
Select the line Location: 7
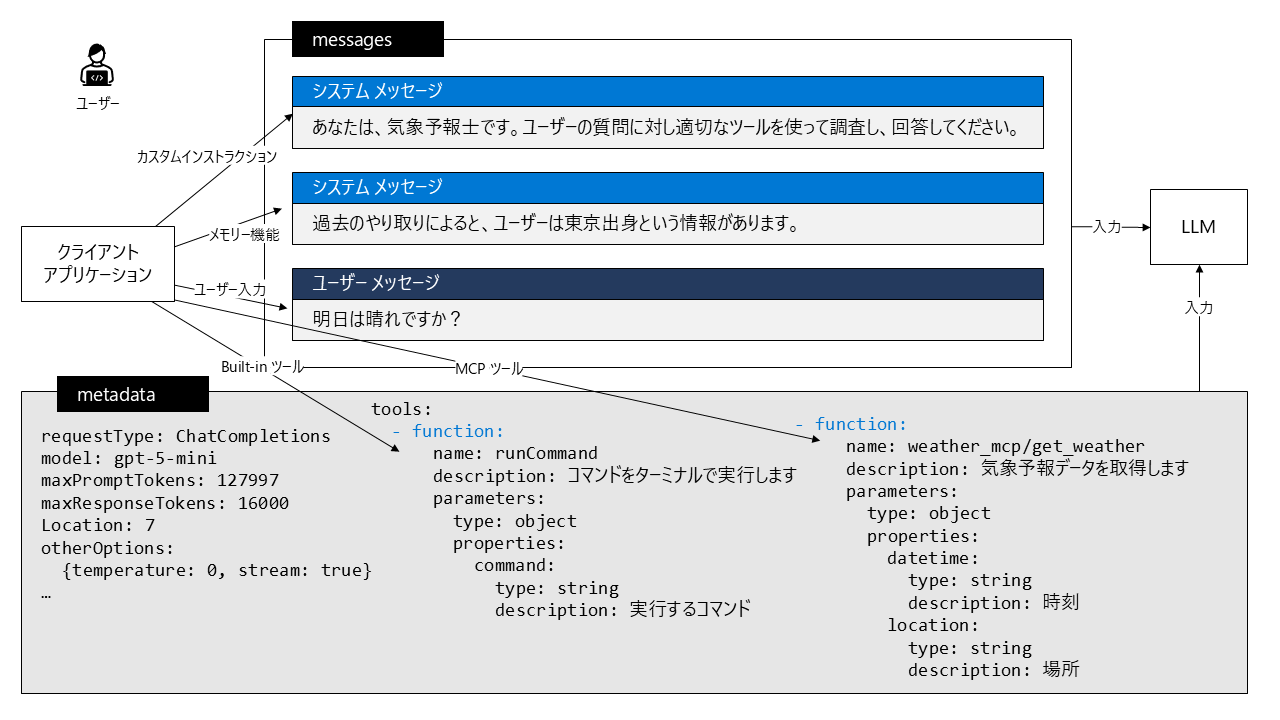(98, 525)
